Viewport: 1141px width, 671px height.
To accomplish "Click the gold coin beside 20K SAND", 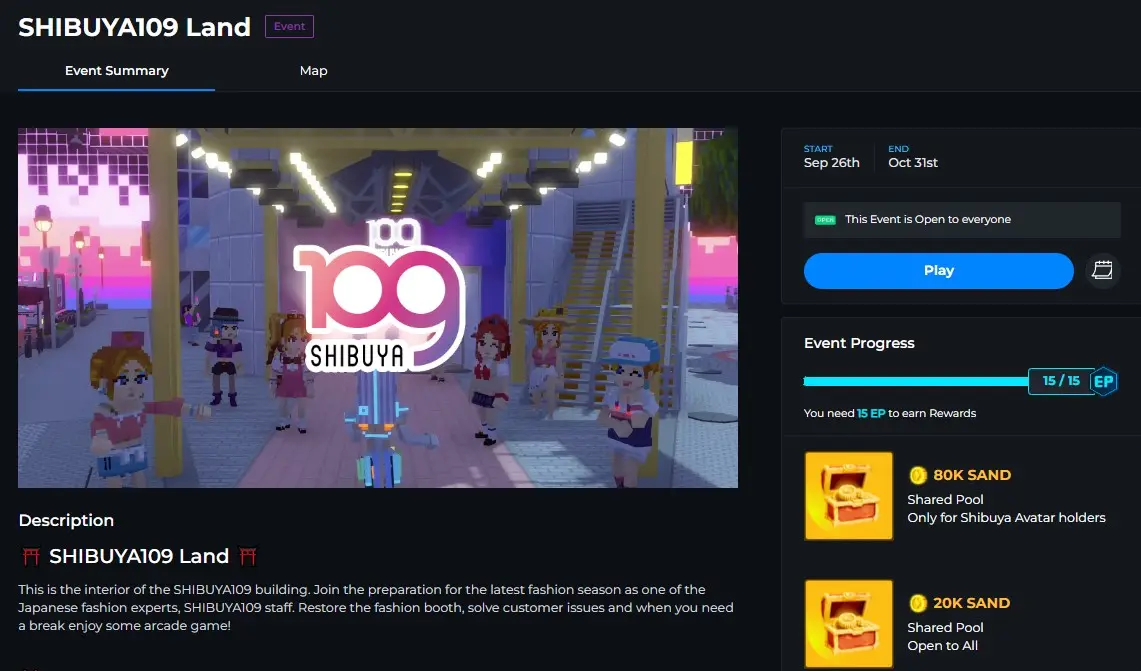I will 918,603.
